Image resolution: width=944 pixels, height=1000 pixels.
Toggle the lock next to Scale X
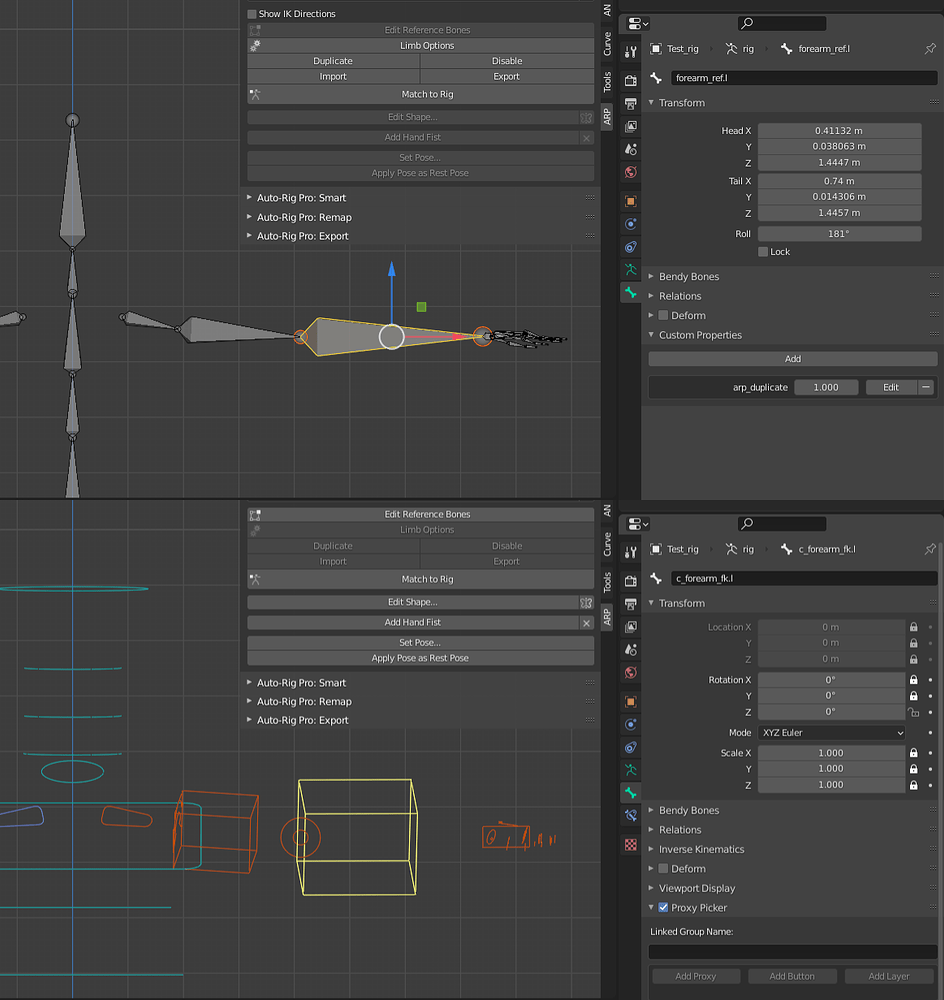click(x=913, y=753)
